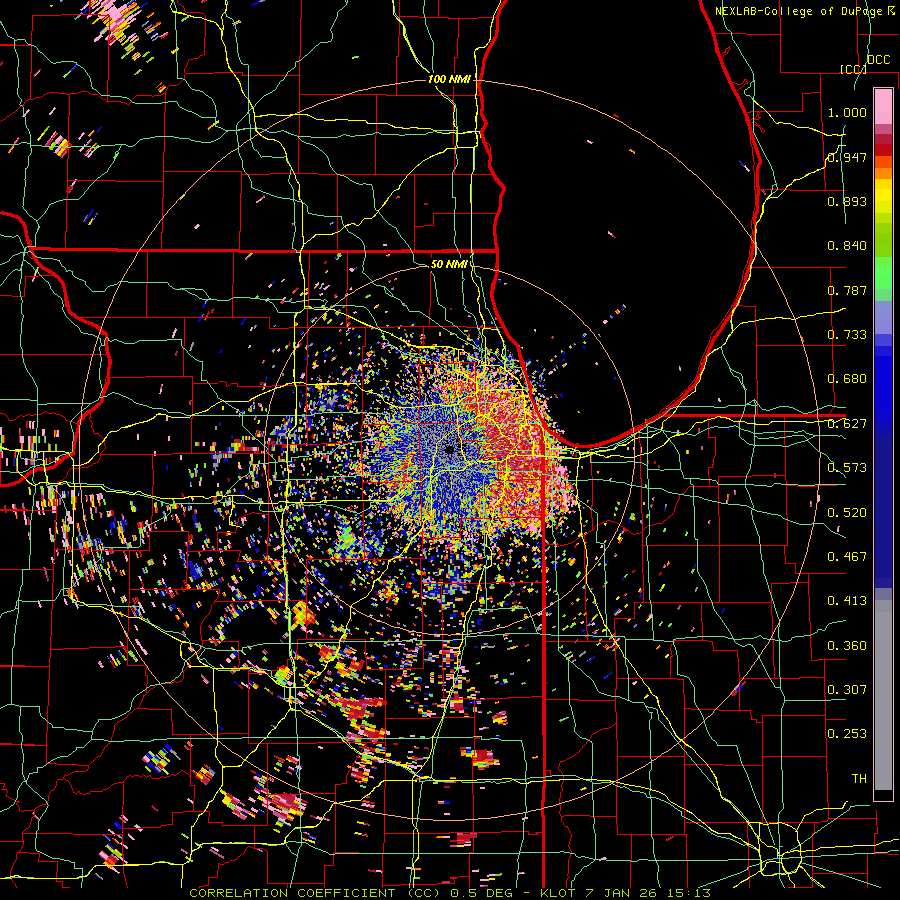The width and height of the screenshot is (900, 900).
Task: Click the 0.947 scale label
Action: pyautogui.click(x=847, y=157)
